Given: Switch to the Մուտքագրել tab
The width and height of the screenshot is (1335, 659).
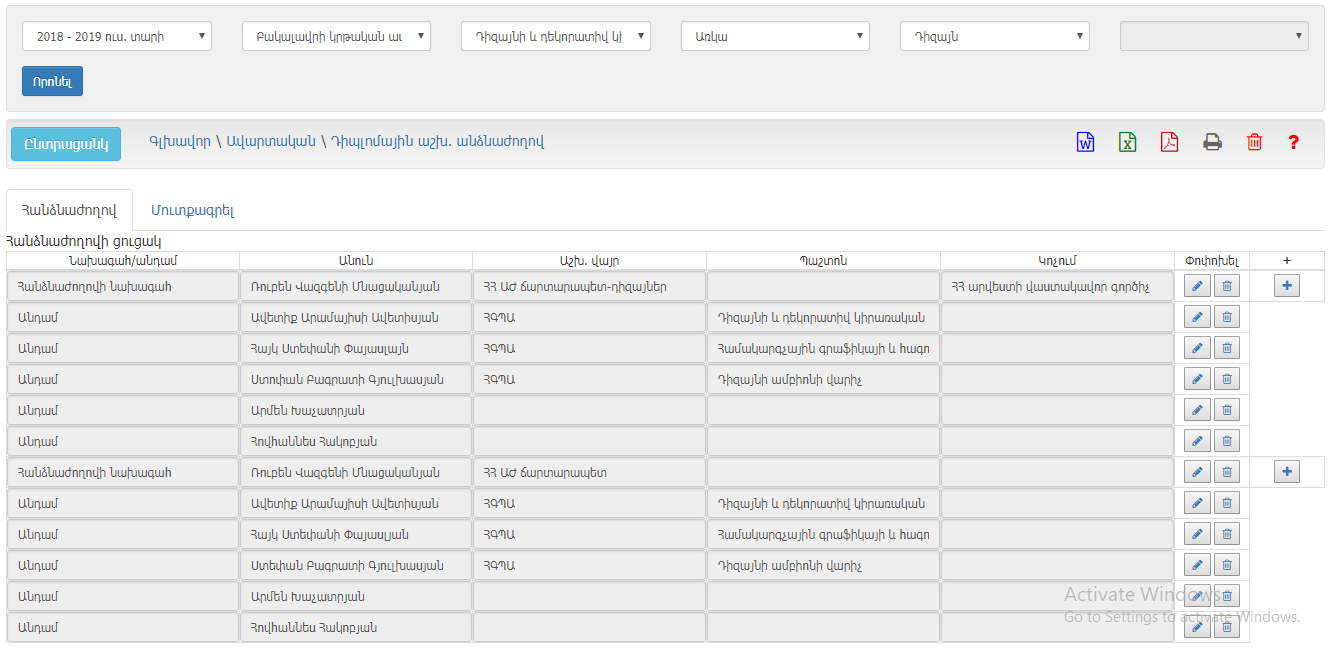Looking at the screenshot, I should (x=192, y=211).
